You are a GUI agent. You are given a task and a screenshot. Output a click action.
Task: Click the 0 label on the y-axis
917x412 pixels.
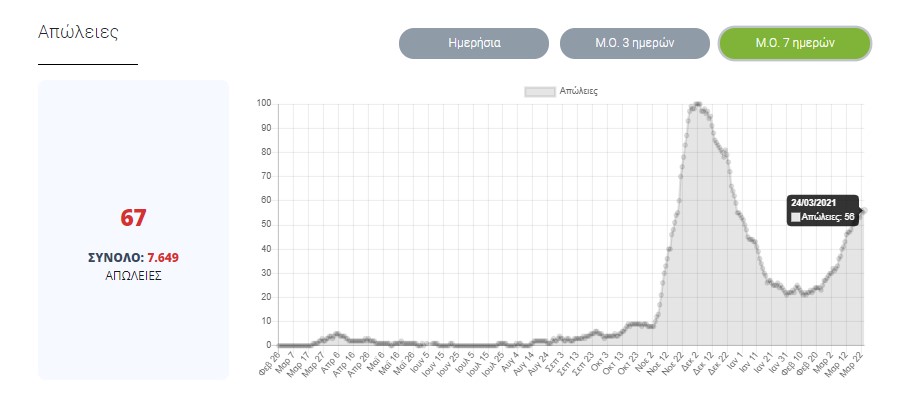[x=269, y=345]
